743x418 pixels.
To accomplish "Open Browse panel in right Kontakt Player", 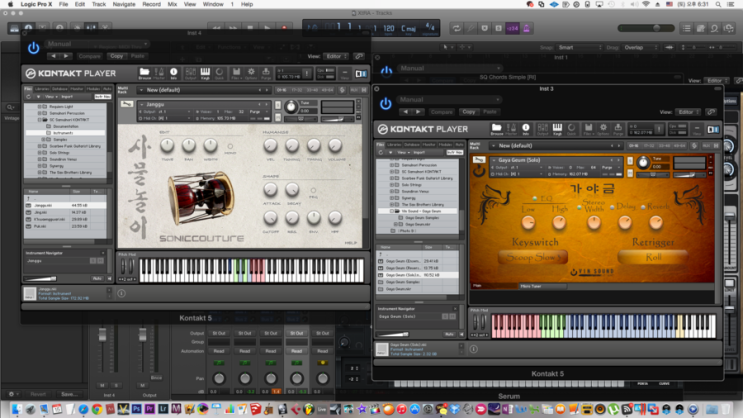I will pyautogui.click(x=496, y=129).
